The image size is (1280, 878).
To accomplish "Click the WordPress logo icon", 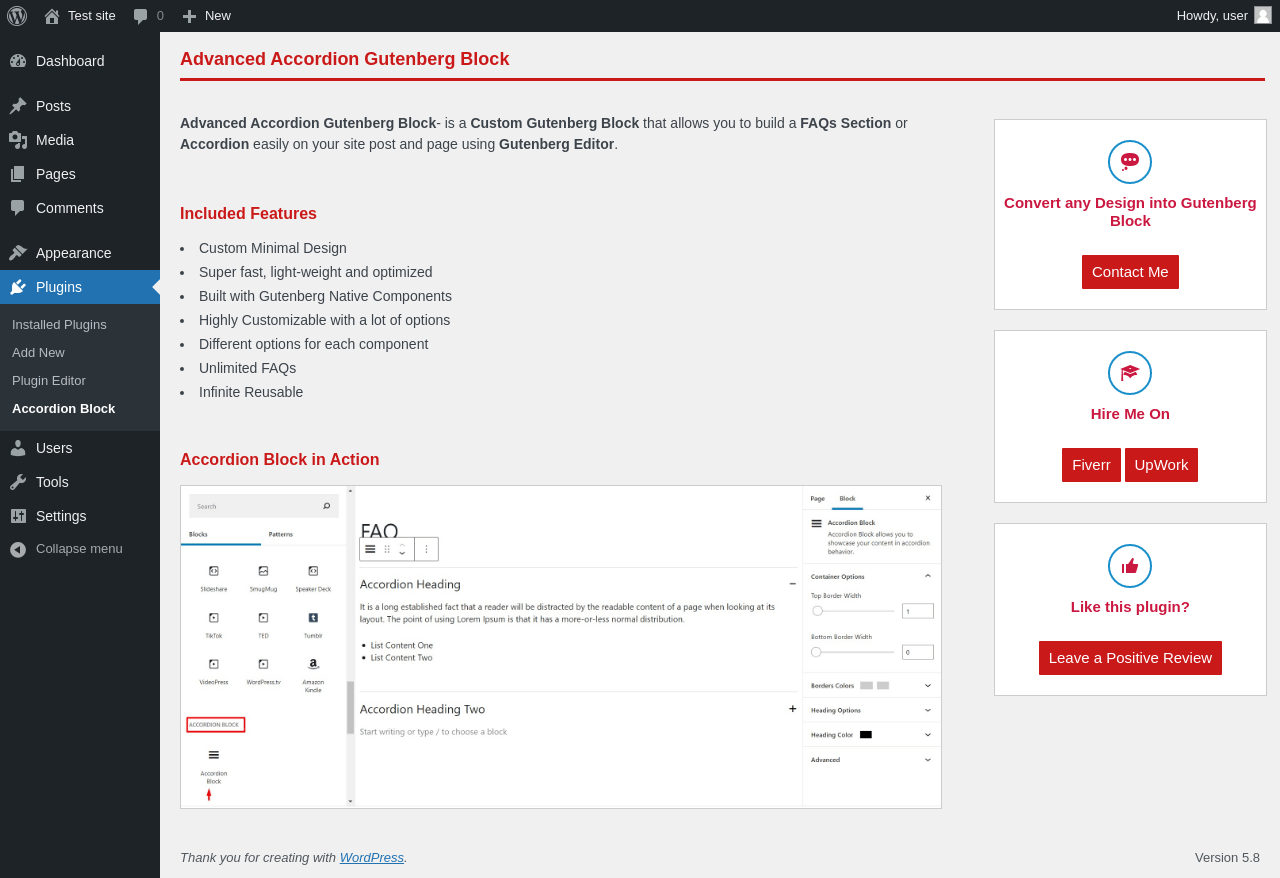I will click(17, 16).
